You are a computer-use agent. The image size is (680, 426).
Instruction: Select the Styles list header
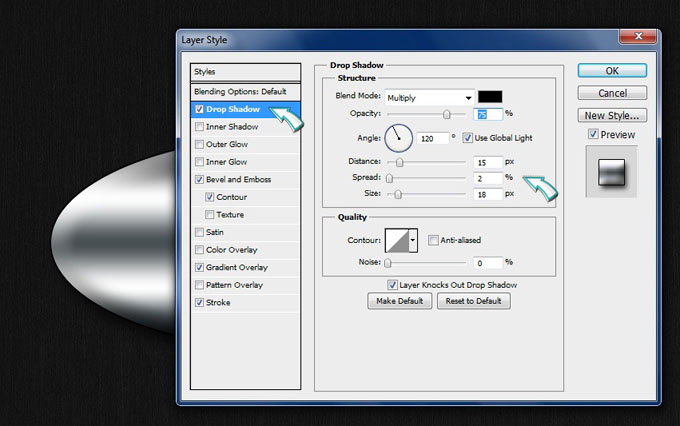[245, 72]
